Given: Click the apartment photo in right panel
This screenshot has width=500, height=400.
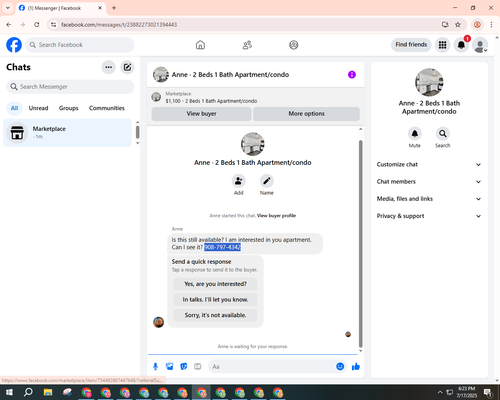Looking at the screenshot, I should click(x=429, y=82).
